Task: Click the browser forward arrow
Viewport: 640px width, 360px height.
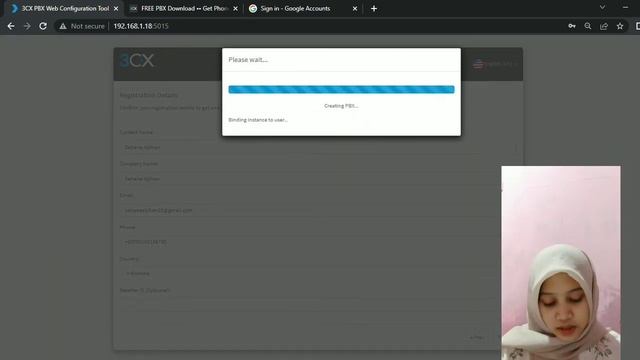Action: pyautogui.click(x=27, y=26)
